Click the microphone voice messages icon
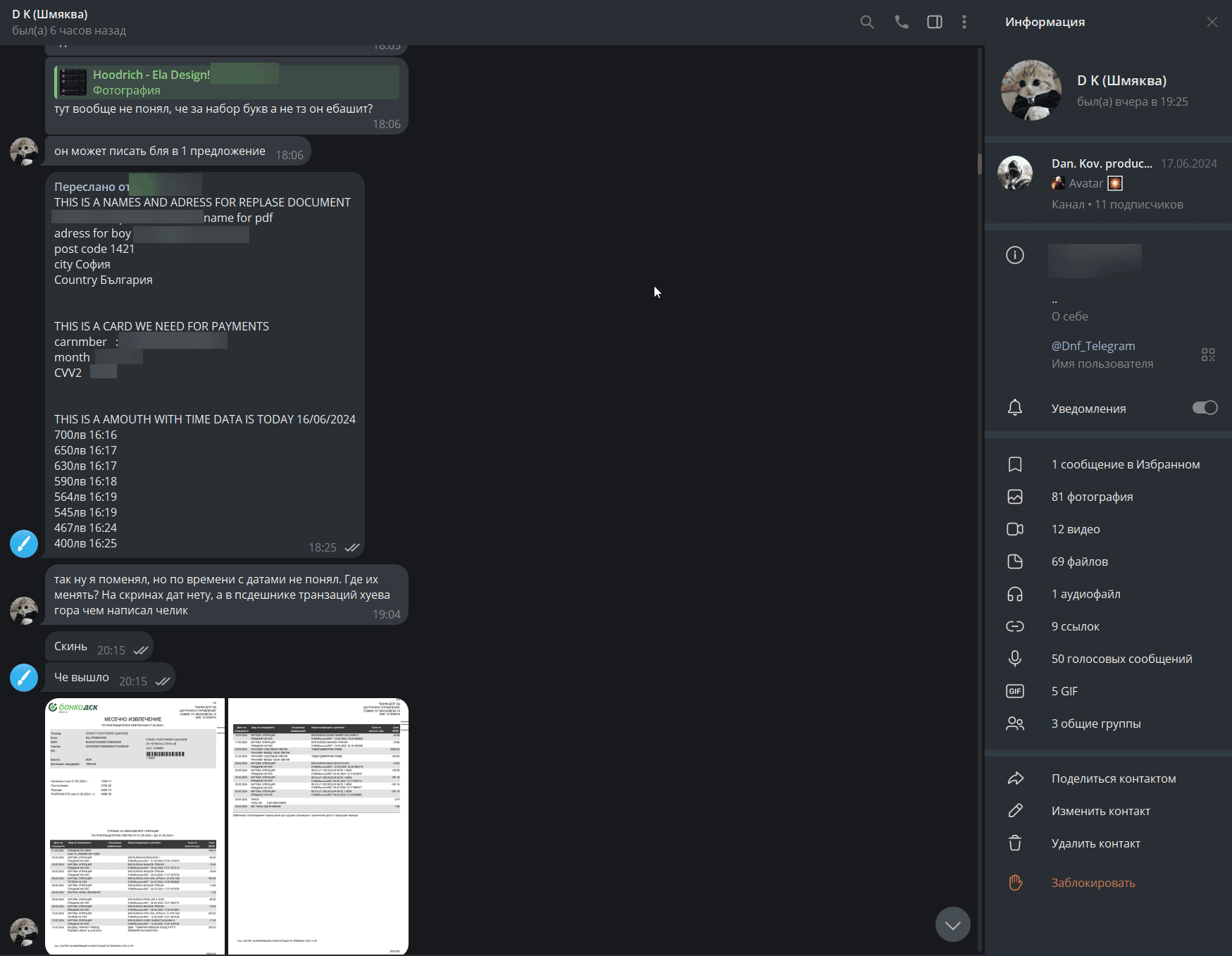The height and width of the screenshot is (956, 1232). 1015,659
